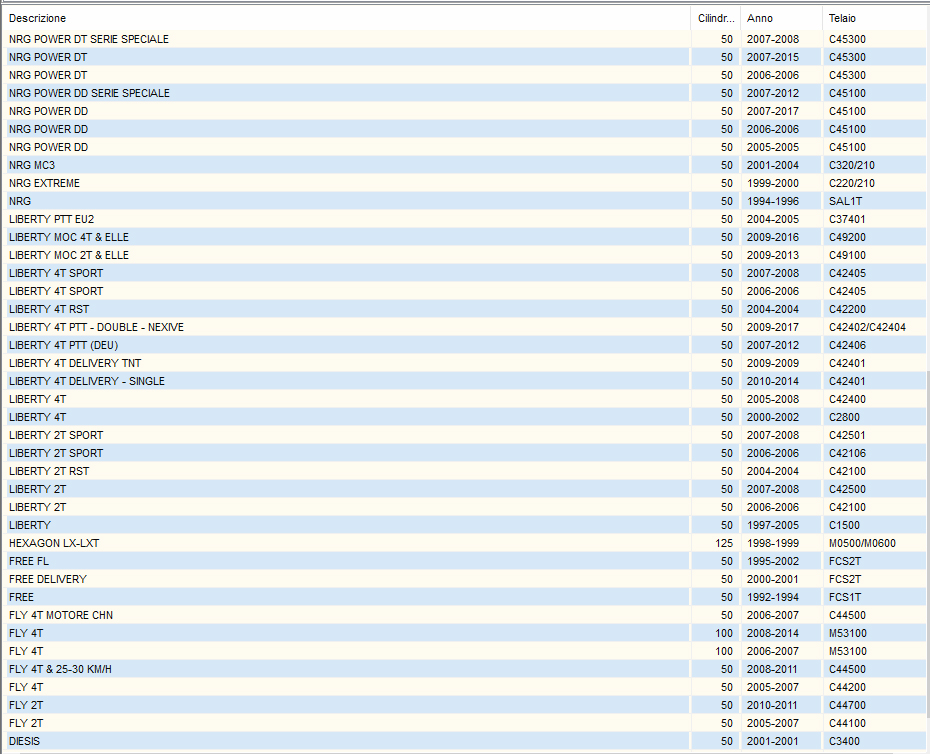Select FLY 4T 100cc row dated 2008-2014
This screenshot has height=754, width=930.
(x=464, y=633)
